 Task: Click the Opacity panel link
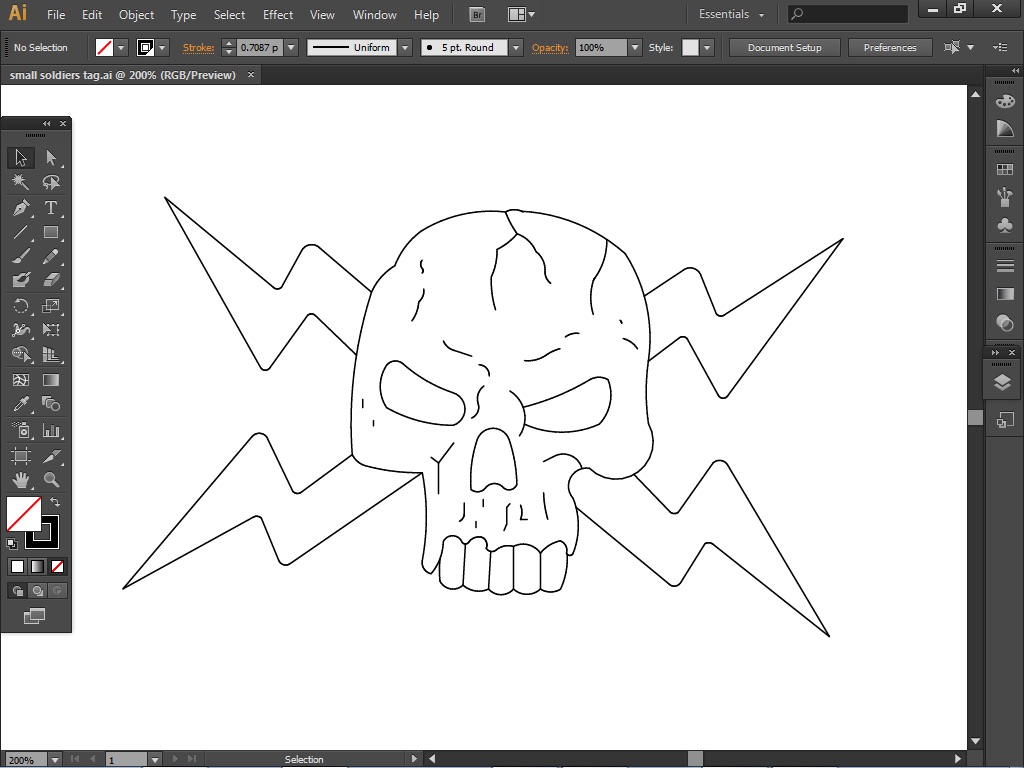(x=550, y=48)
